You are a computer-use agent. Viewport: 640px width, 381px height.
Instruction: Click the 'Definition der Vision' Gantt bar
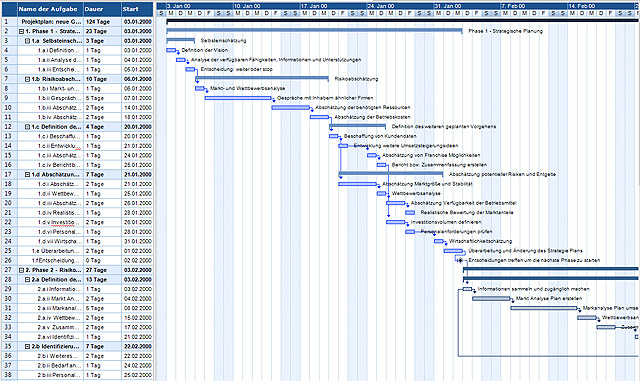click(171, 50)
